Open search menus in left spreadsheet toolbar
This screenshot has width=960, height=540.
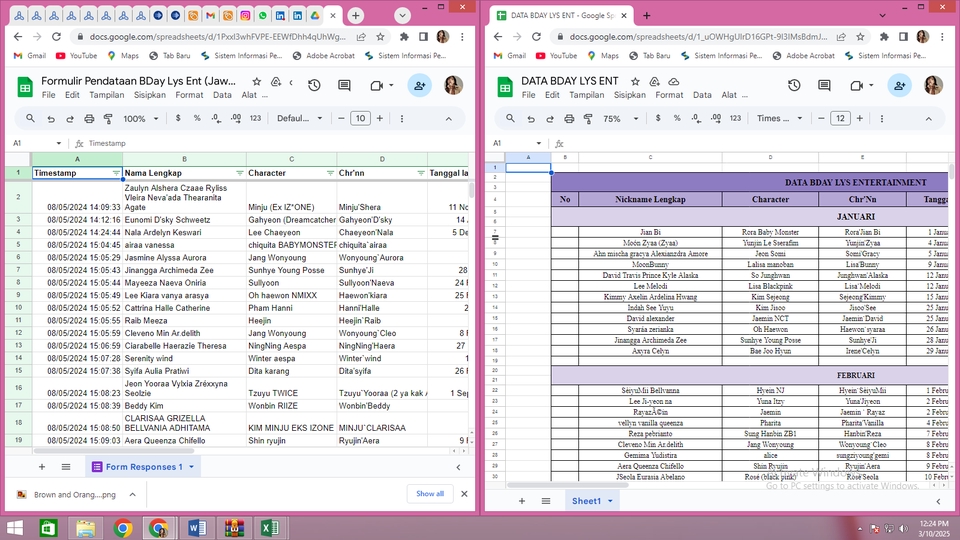[x=30, y=118]
